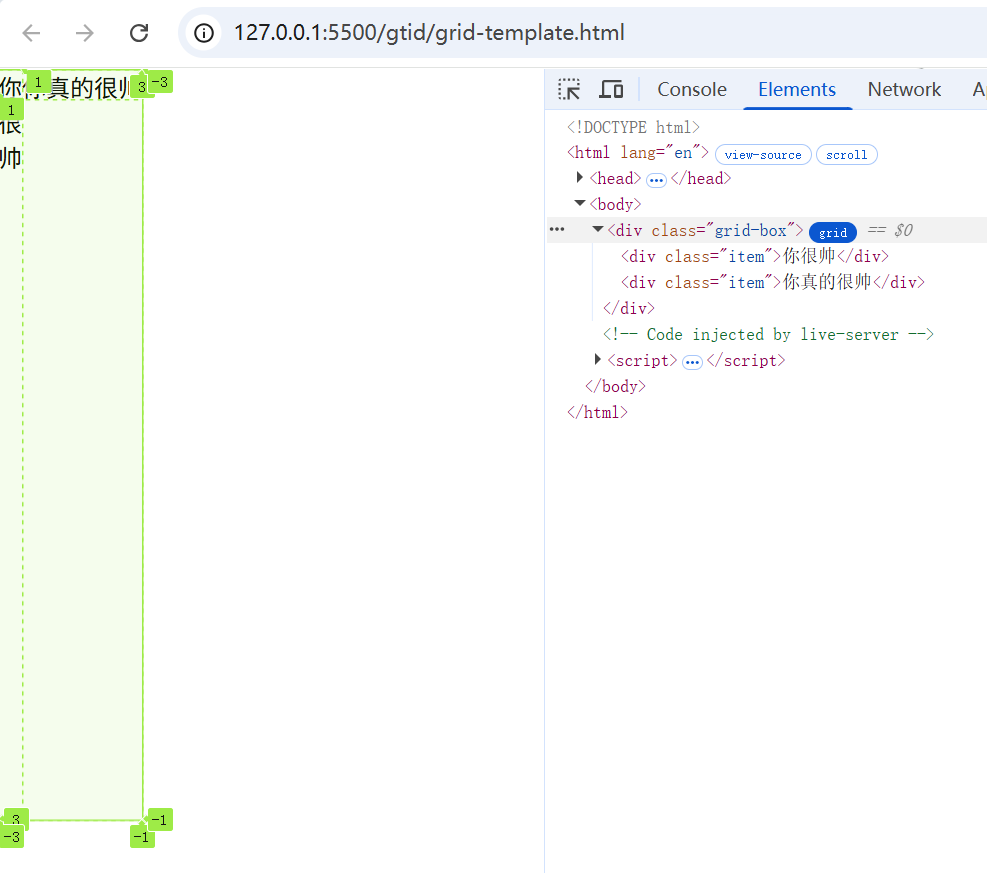Click the browser back arrow
This screenshot has width=987, height=873.
[31, 33]
